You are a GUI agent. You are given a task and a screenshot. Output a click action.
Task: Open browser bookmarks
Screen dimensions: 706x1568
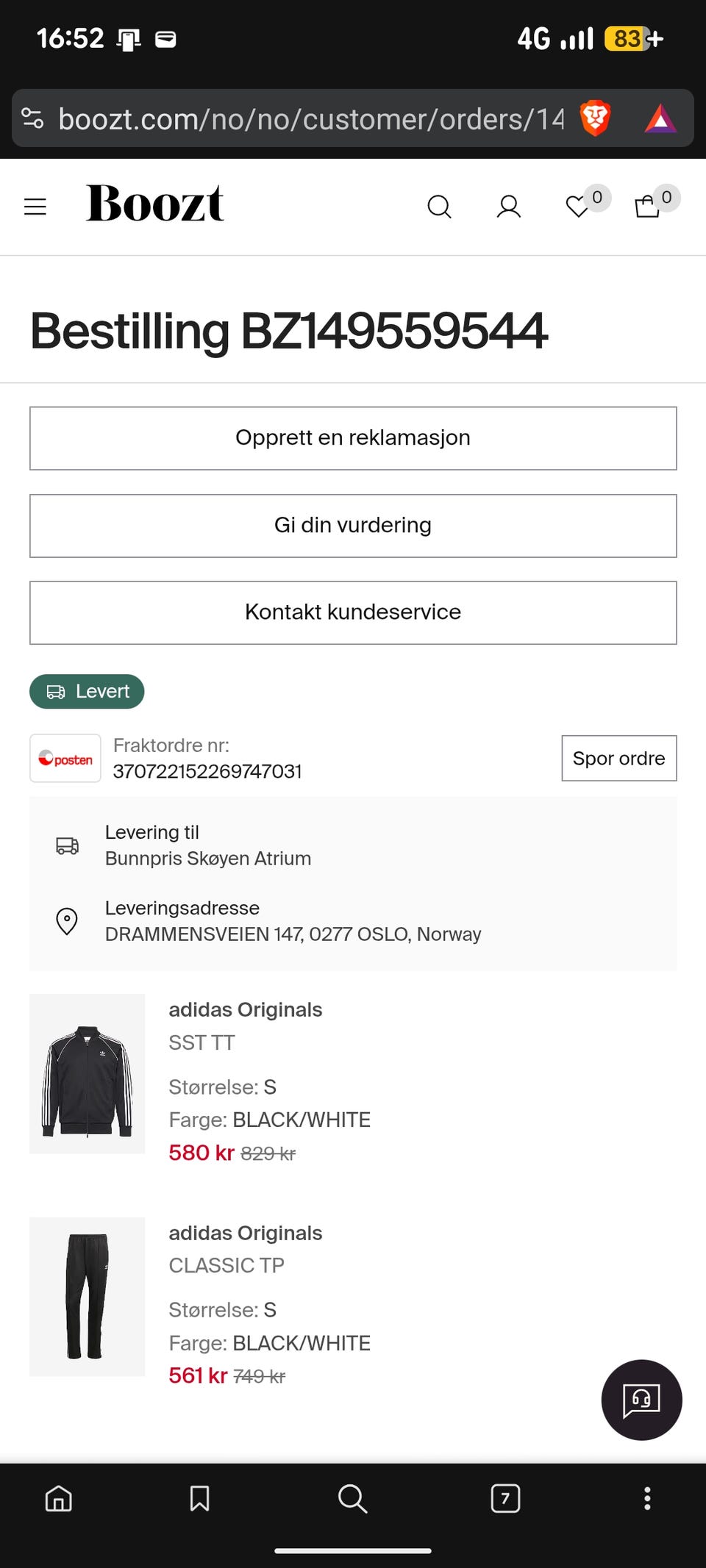point(199,1498)
